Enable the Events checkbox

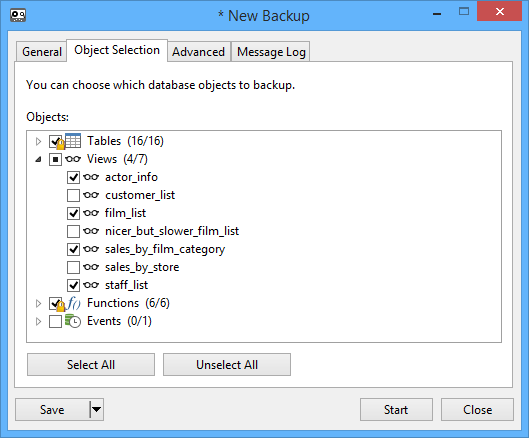tap(55, 321)
